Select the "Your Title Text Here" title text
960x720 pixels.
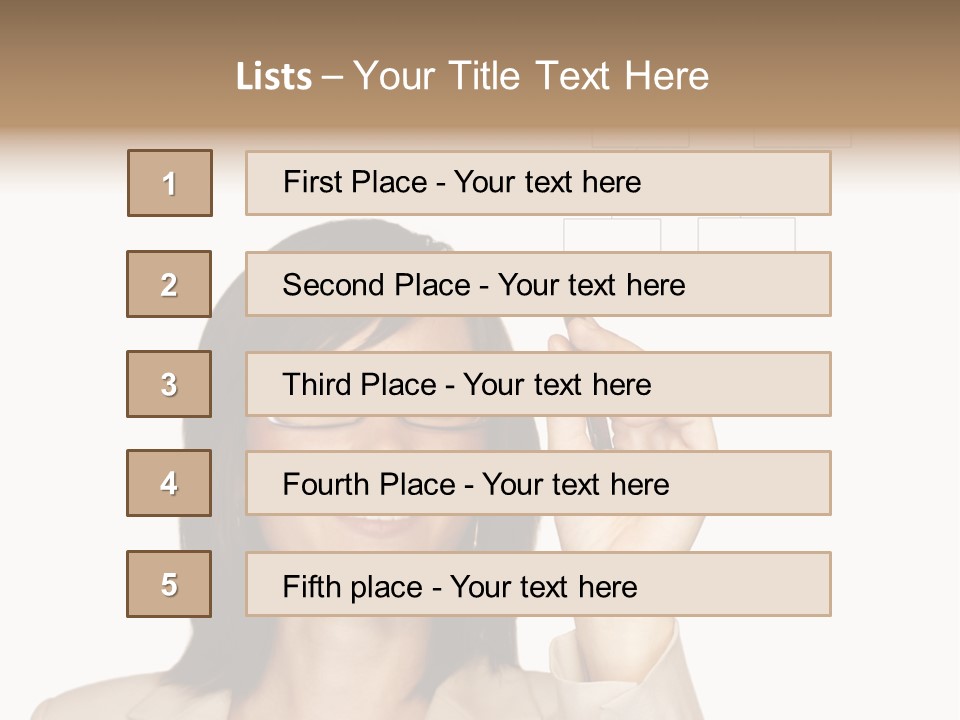[531, 76]
